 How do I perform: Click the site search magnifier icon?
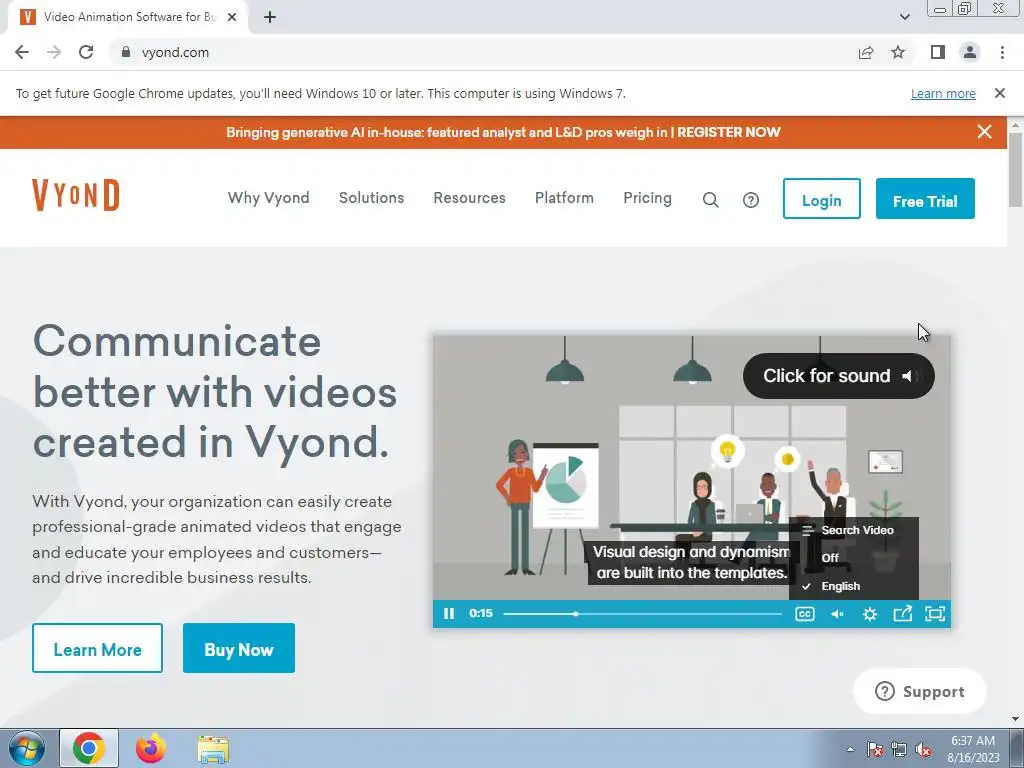pos(711,200)
